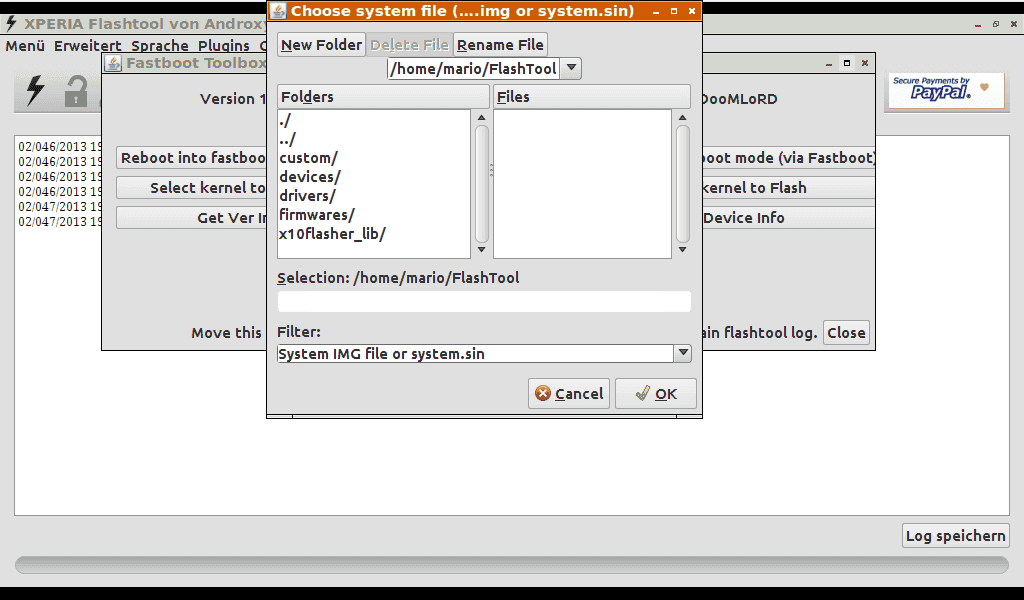Screen dimensions: 1024x600
Task: Click the Files column header
Action: [x=592, y=97]
